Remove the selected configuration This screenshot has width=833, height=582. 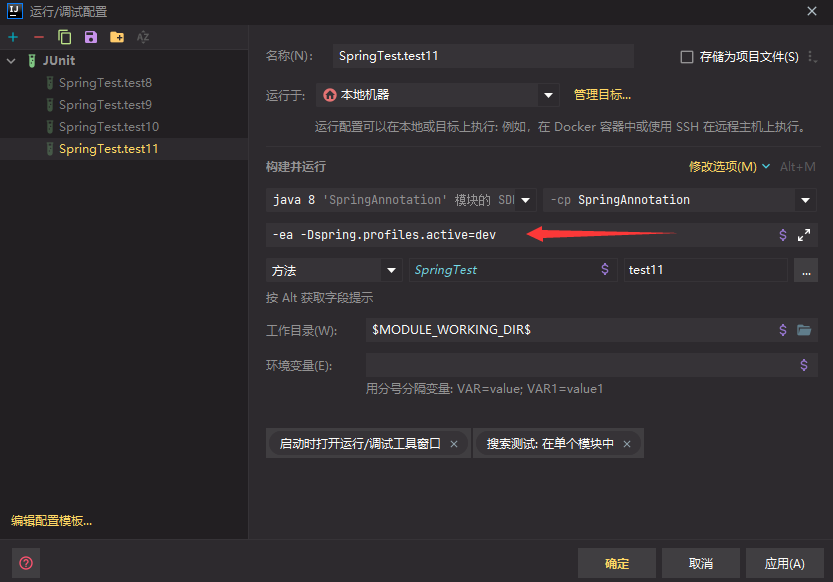coord(37,37)
